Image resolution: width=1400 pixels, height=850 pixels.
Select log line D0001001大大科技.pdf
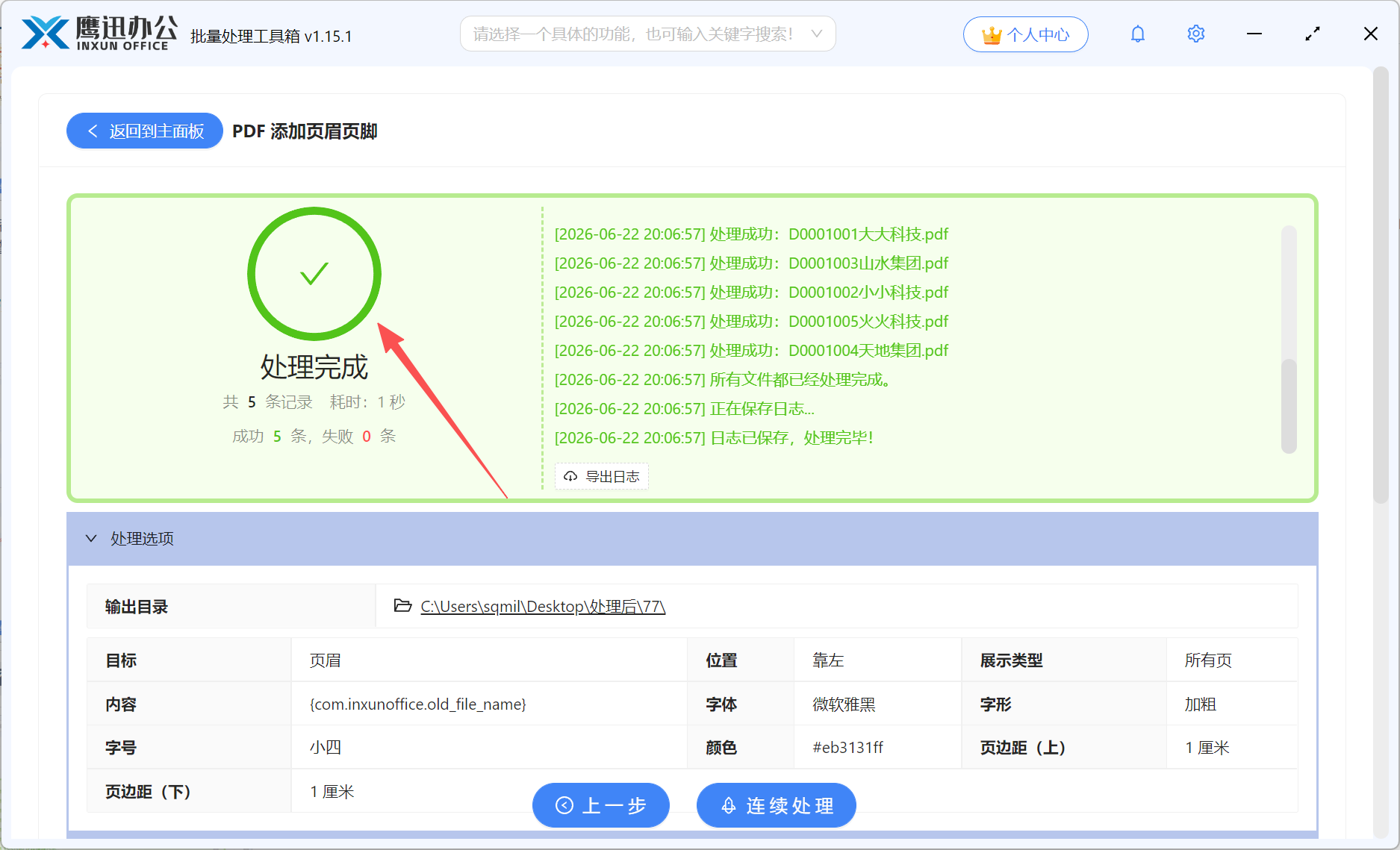[751, 234]
